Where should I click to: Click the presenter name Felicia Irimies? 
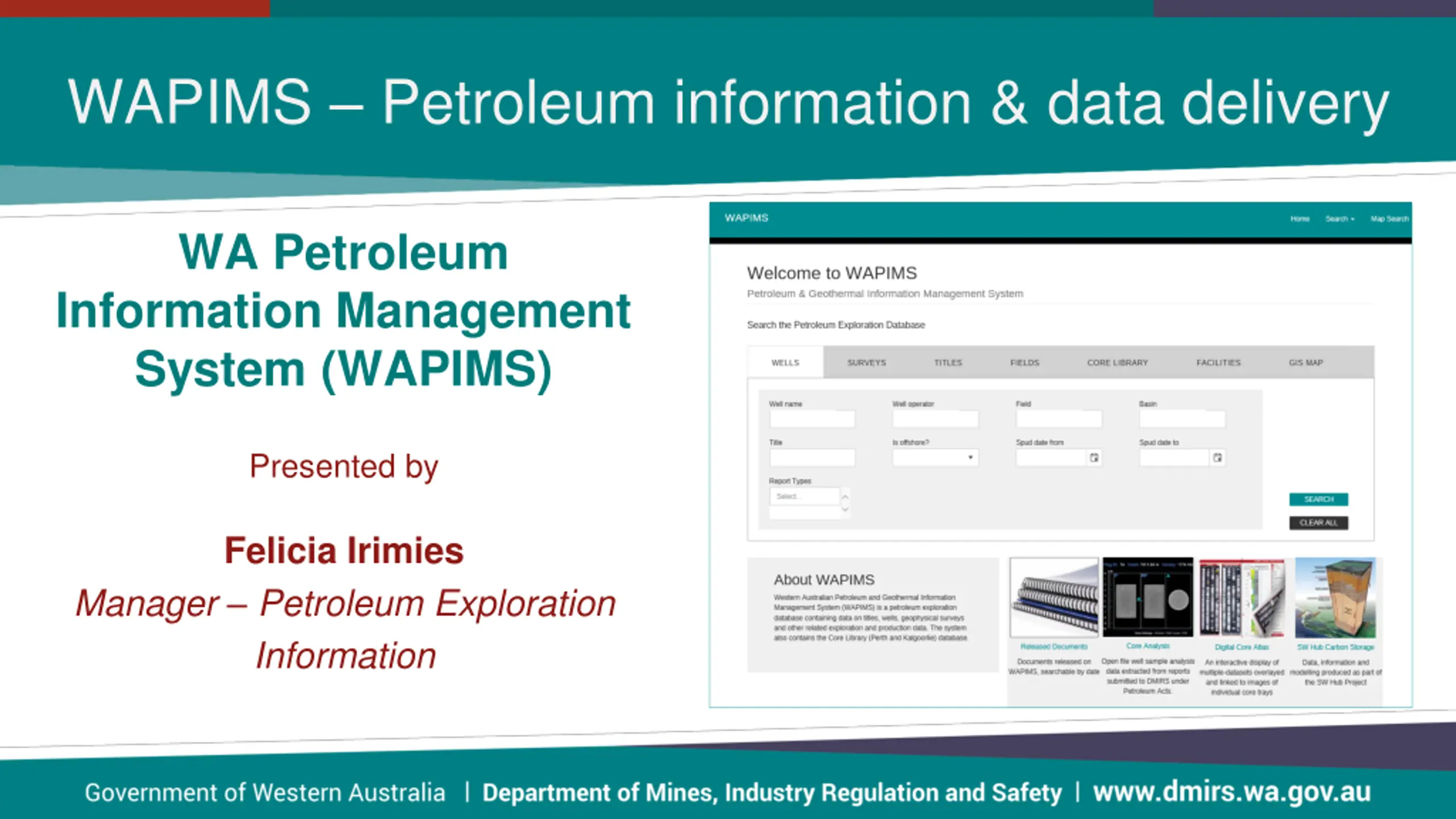(344, 551)
